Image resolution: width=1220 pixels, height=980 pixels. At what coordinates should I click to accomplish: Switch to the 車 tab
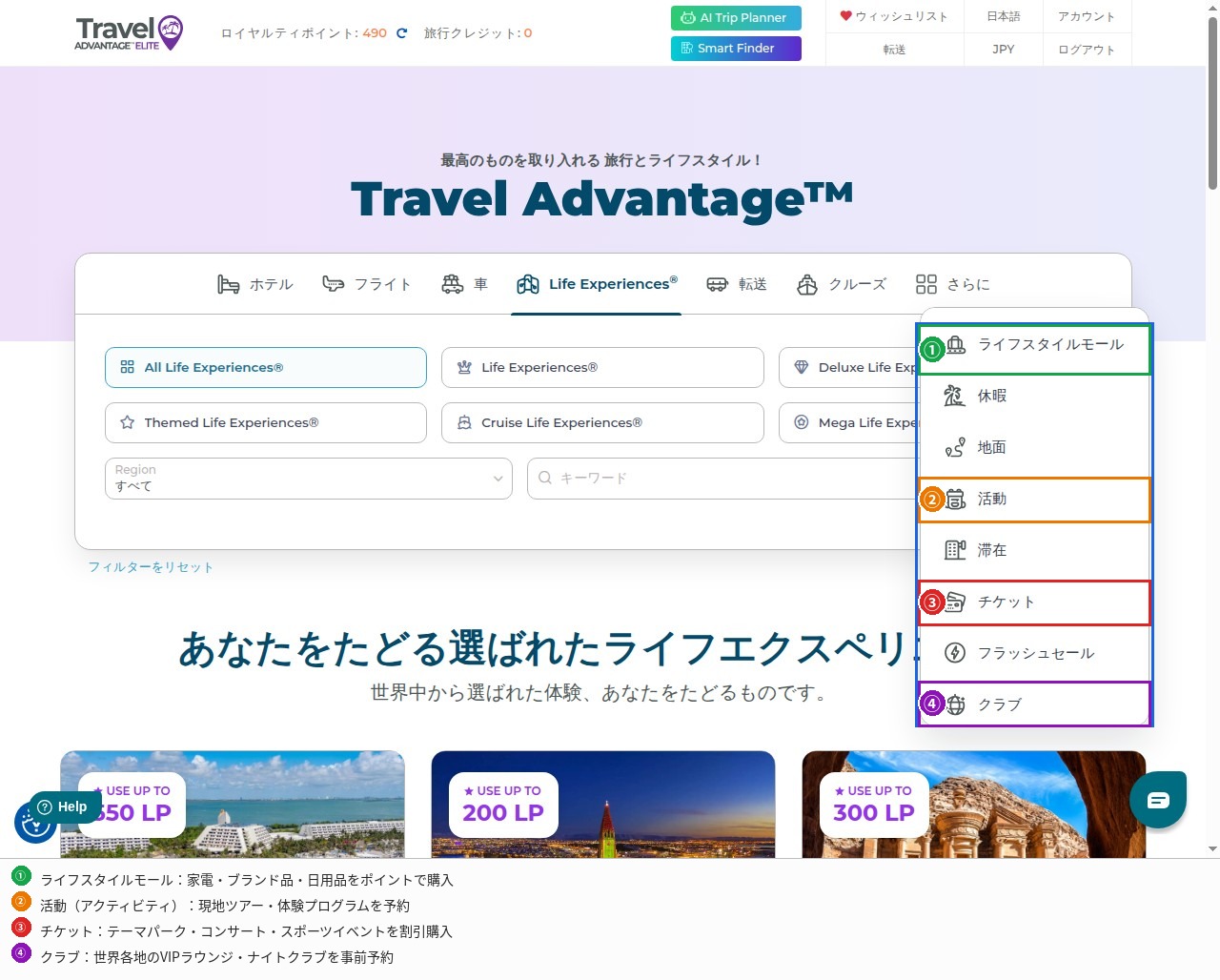(464, 284)
